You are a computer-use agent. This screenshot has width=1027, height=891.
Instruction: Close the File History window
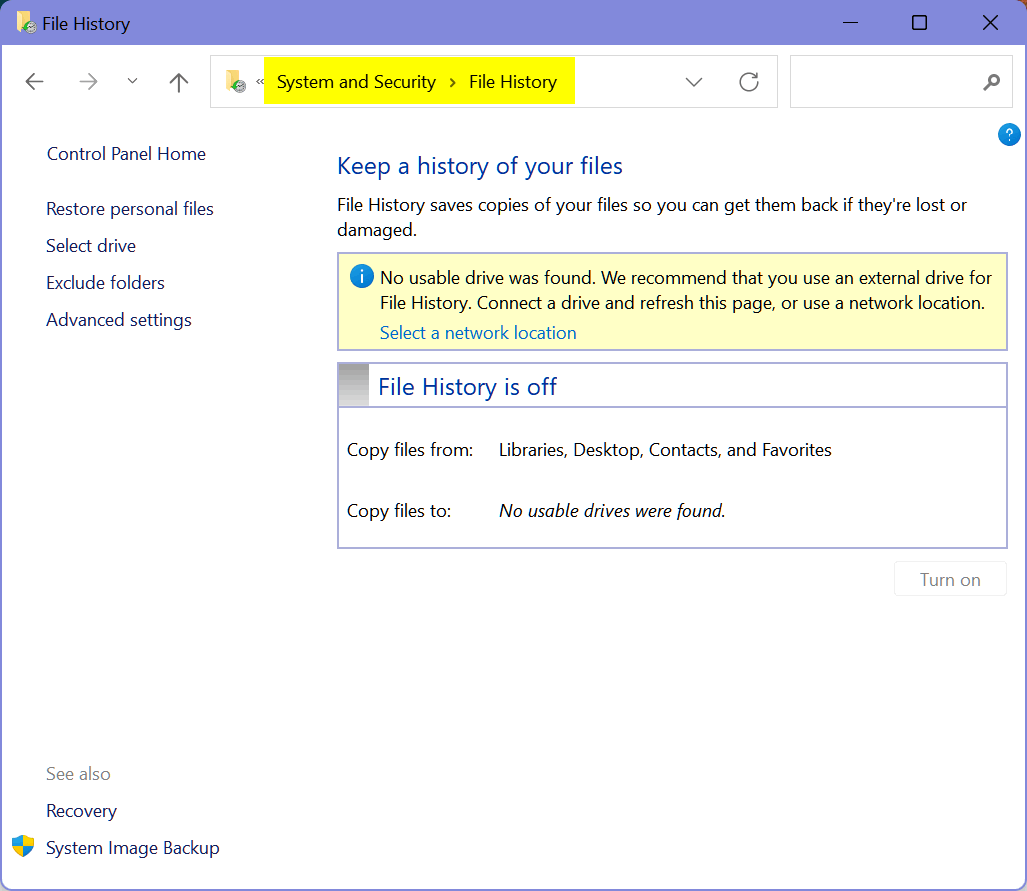(990, 23)
